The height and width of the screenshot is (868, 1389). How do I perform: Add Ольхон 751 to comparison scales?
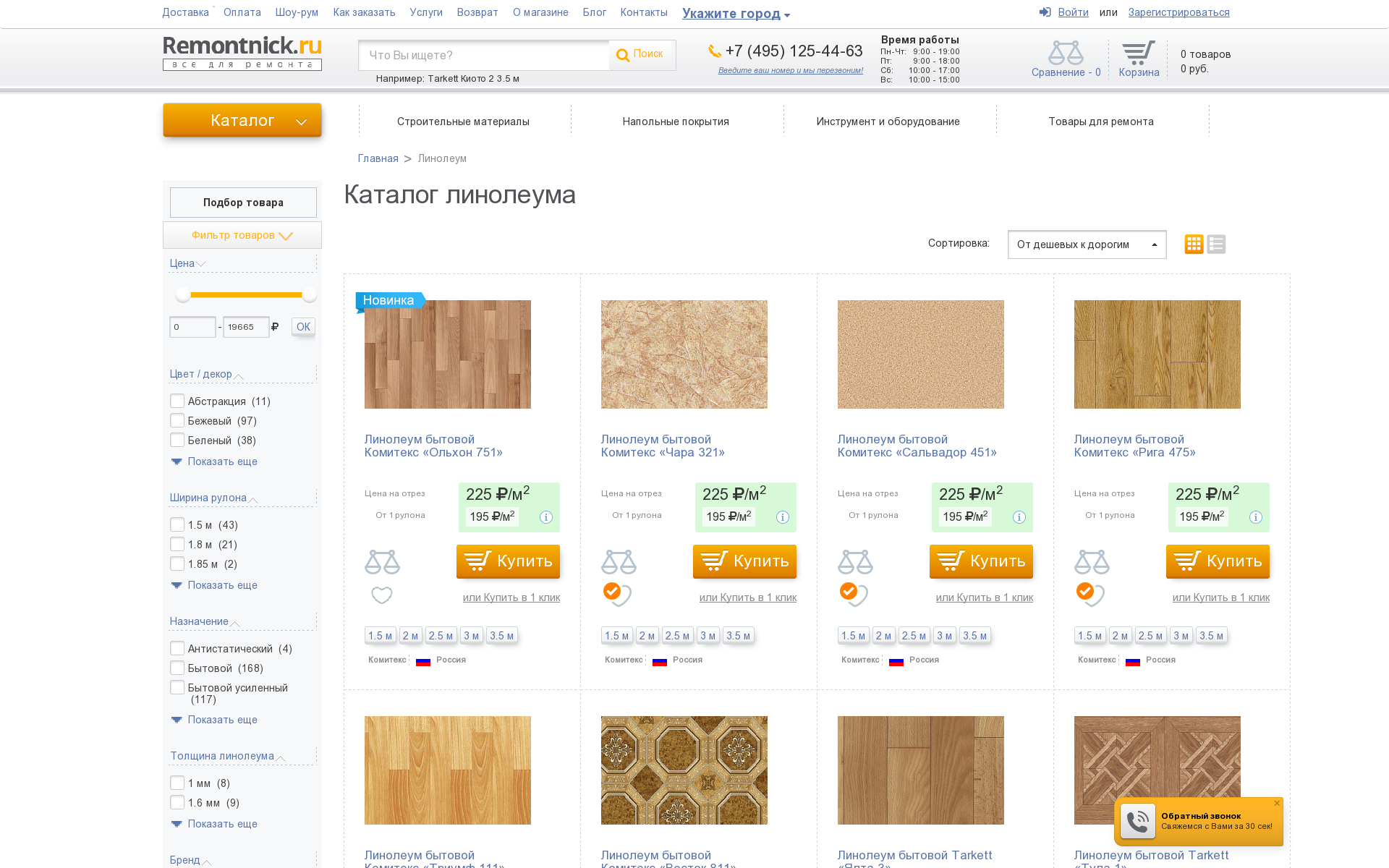(382, 561)
